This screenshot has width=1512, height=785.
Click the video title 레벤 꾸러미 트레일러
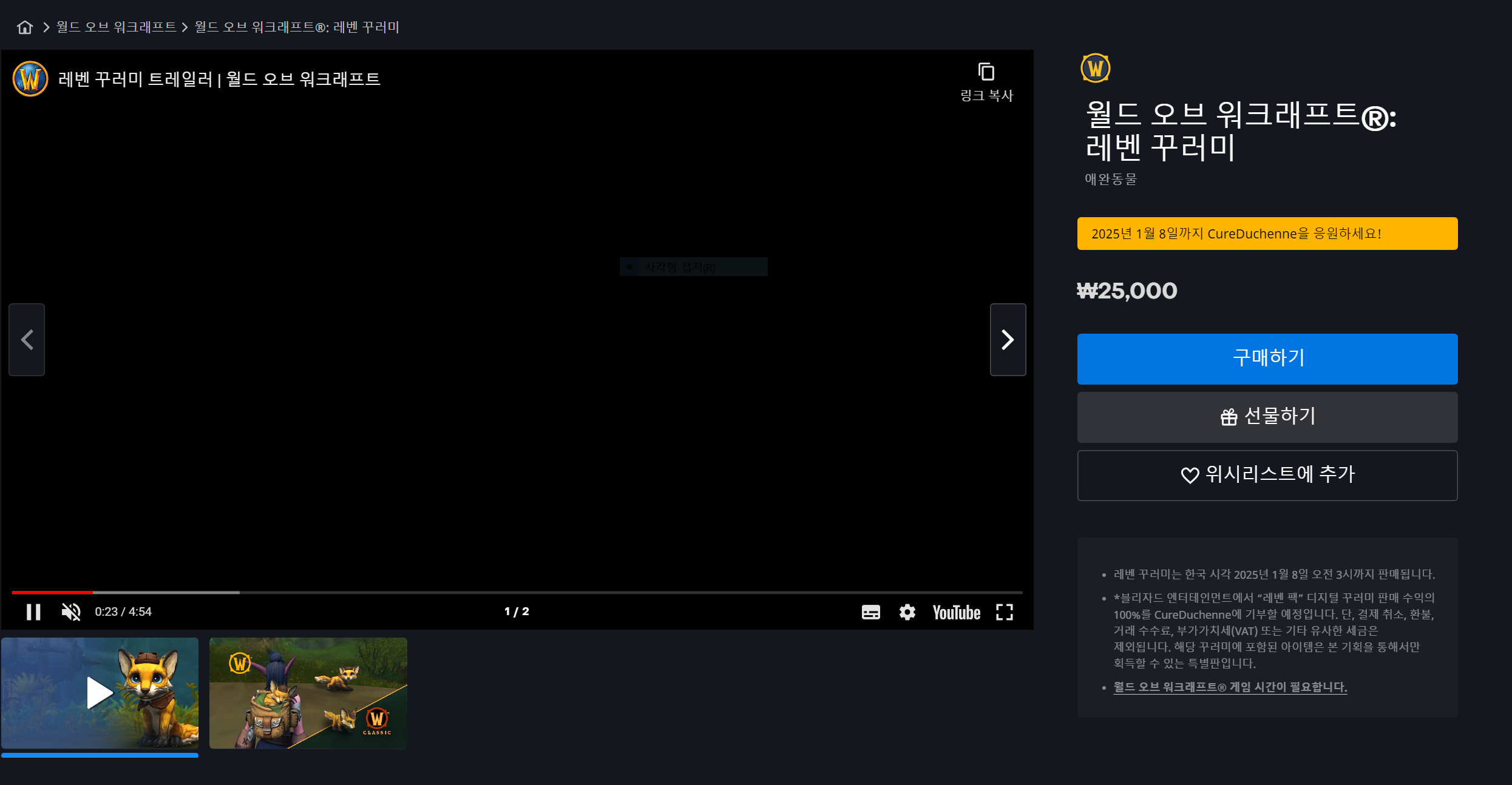pyautogui.click(x=219, y=79)
